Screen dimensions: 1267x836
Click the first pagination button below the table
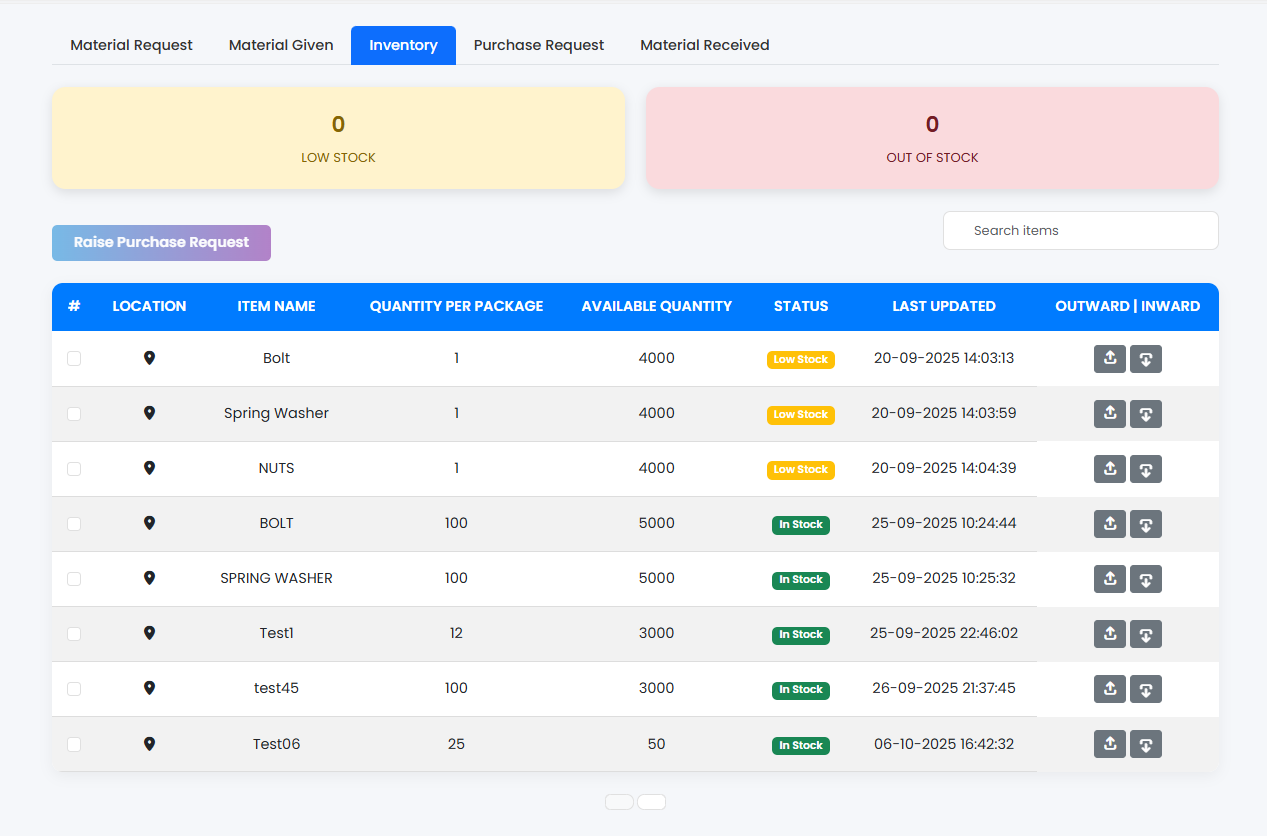[x=619, y=802]
